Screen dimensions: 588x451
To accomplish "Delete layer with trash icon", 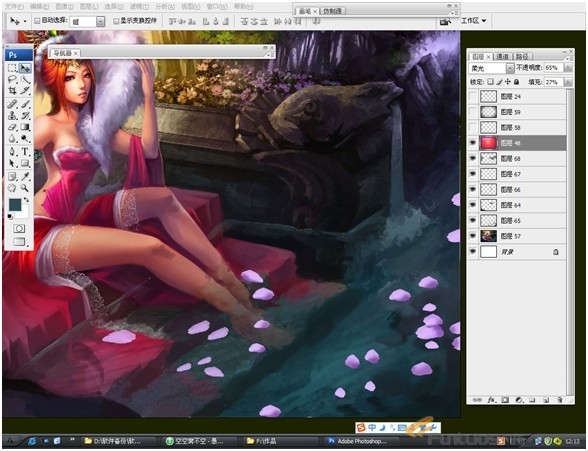I will [x=560, y=400].
